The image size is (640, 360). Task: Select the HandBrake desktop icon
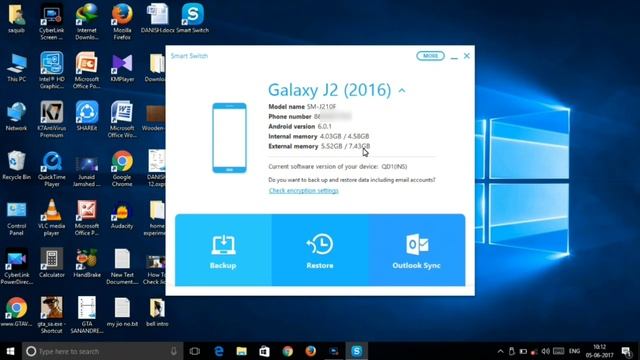click(x=87, y=263)
